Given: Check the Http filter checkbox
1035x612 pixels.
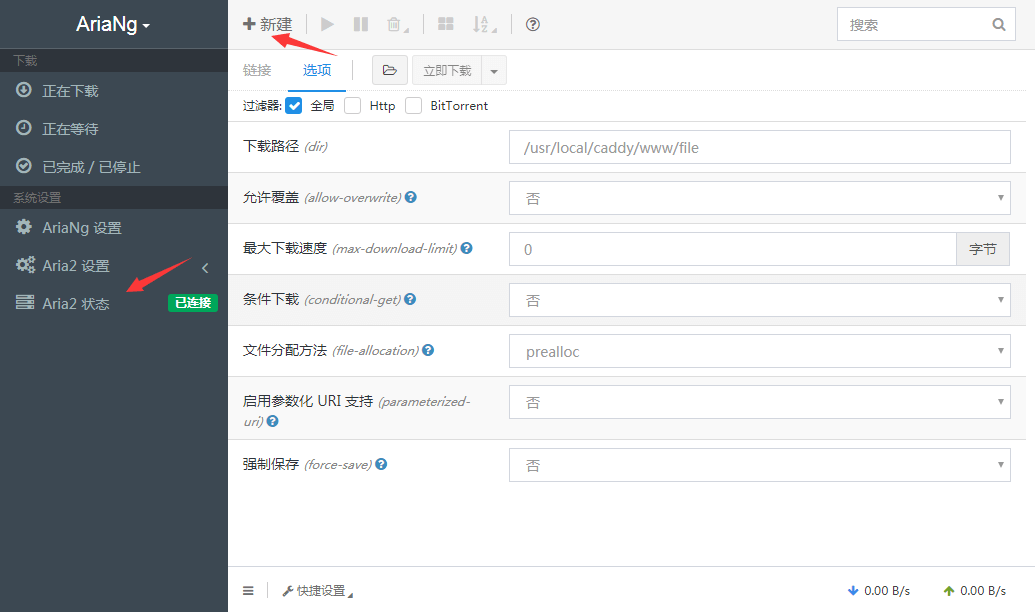Looking at the screenshot, I should (352, 106).
